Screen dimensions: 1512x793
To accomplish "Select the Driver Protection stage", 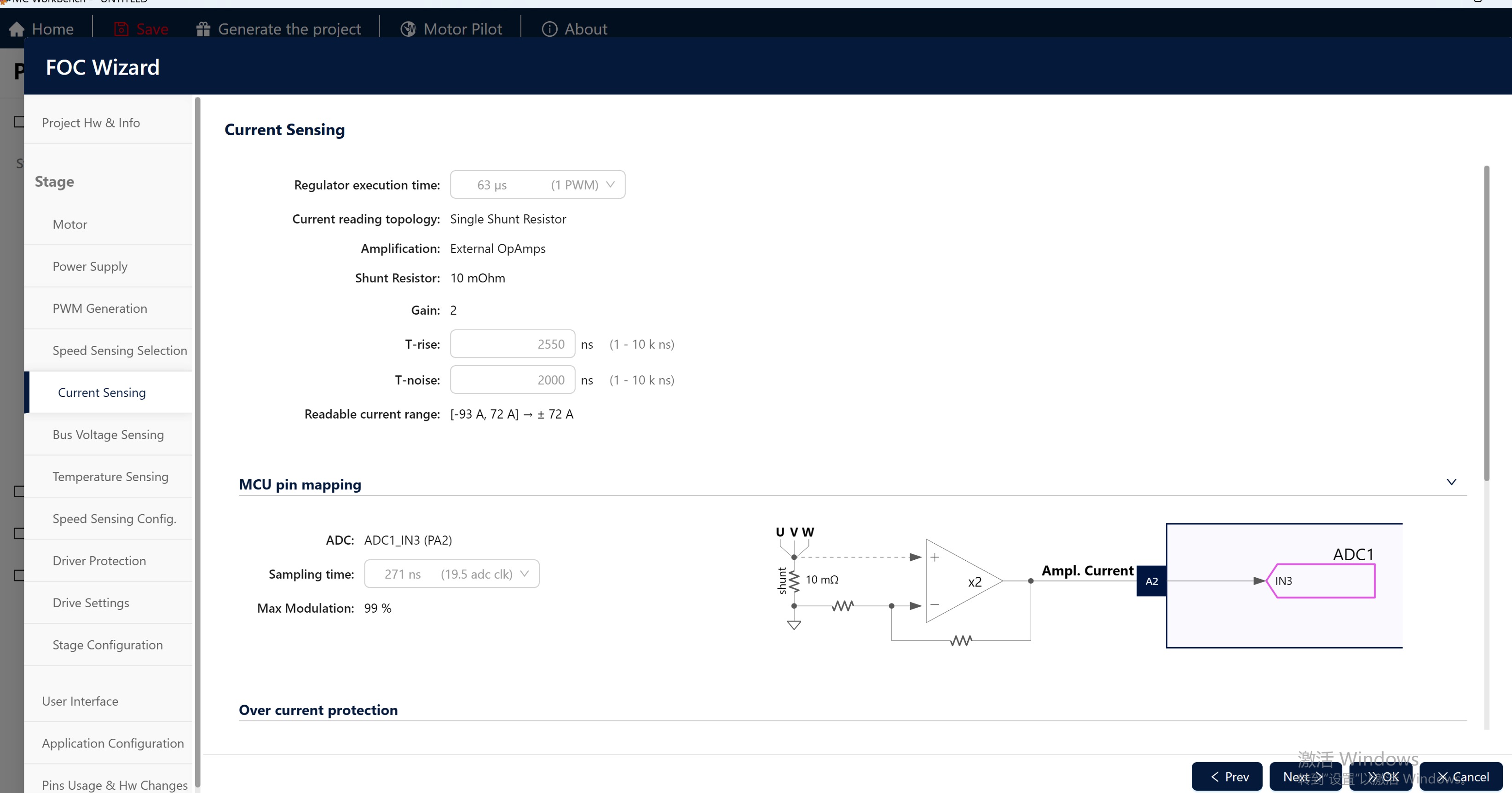I will point(98,561).
